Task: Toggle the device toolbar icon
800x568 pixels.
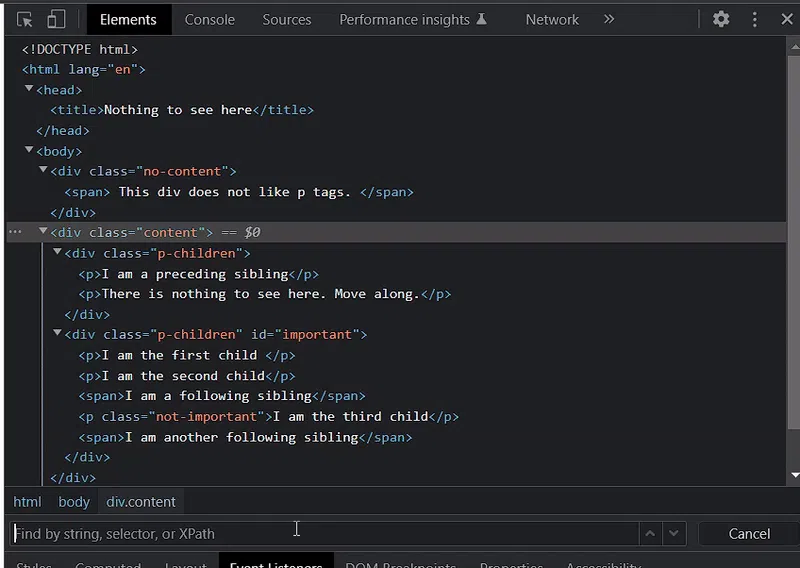Action: (x=56, y=20)
